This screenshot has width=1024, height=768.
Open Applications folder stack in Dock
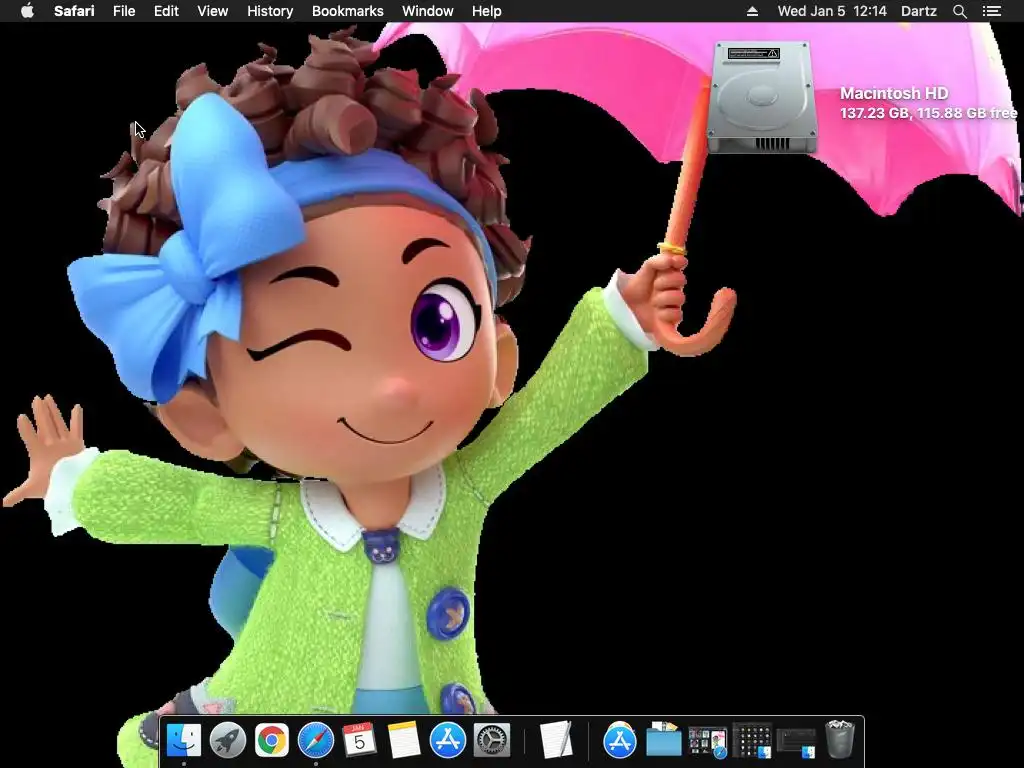click(620, 741)
